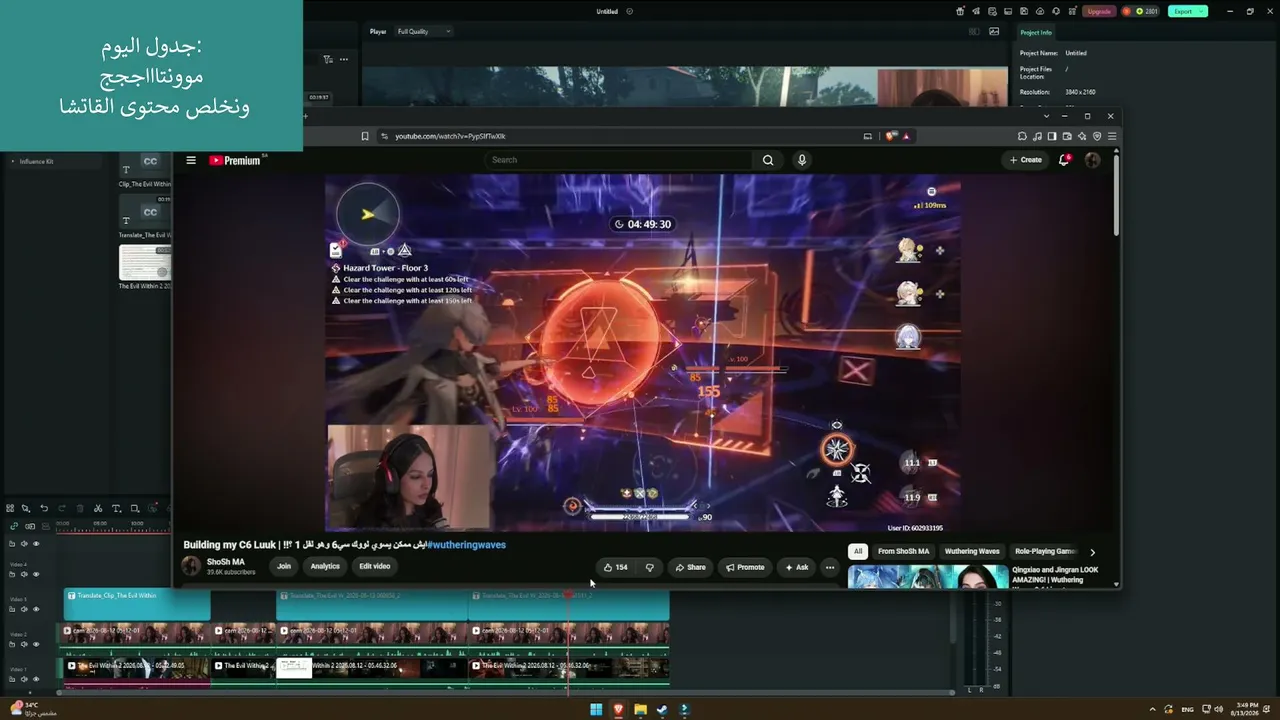Select the Translate_Clip_The Evil Within subtitle clip
Viewport: 1280px width, 720px height.
[137, 606]
